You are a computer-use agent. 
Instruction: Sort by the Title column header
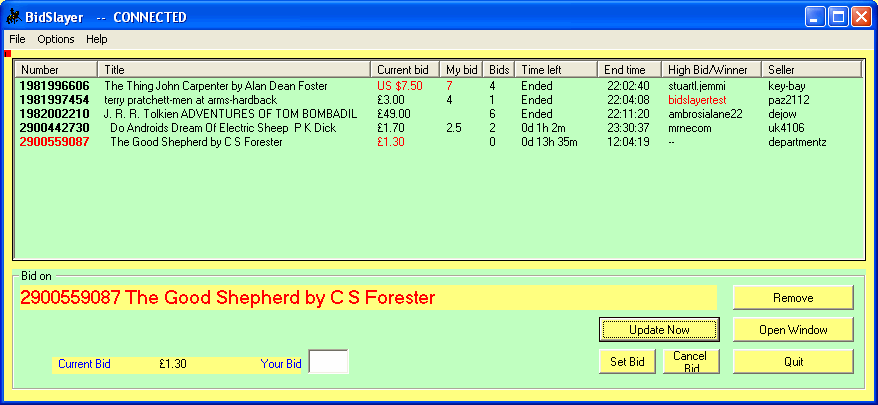[x=234, y=69]
